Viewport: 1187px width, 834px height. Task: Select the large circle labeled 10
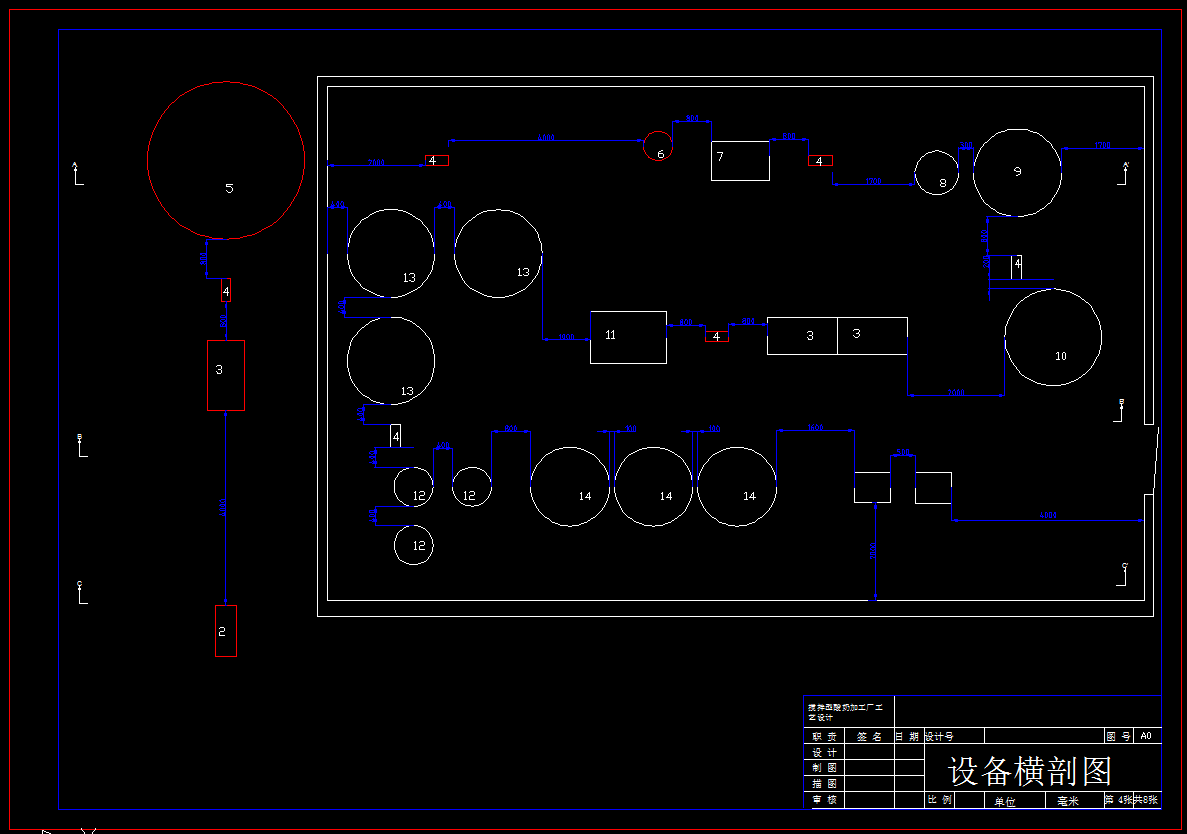tap(1053, 338)
